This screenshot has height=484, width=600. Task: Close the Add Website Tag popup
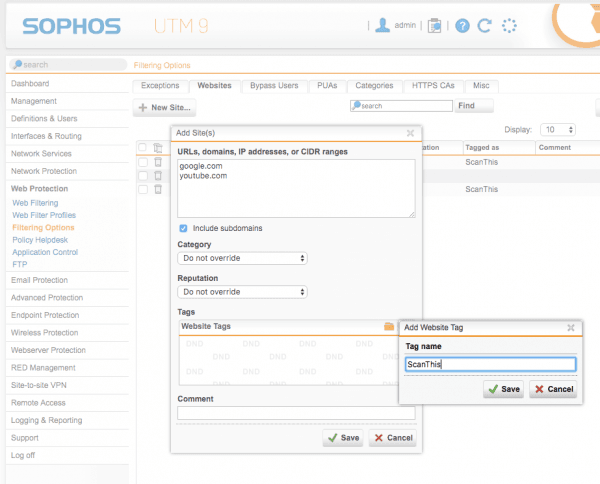coord(571,328)
